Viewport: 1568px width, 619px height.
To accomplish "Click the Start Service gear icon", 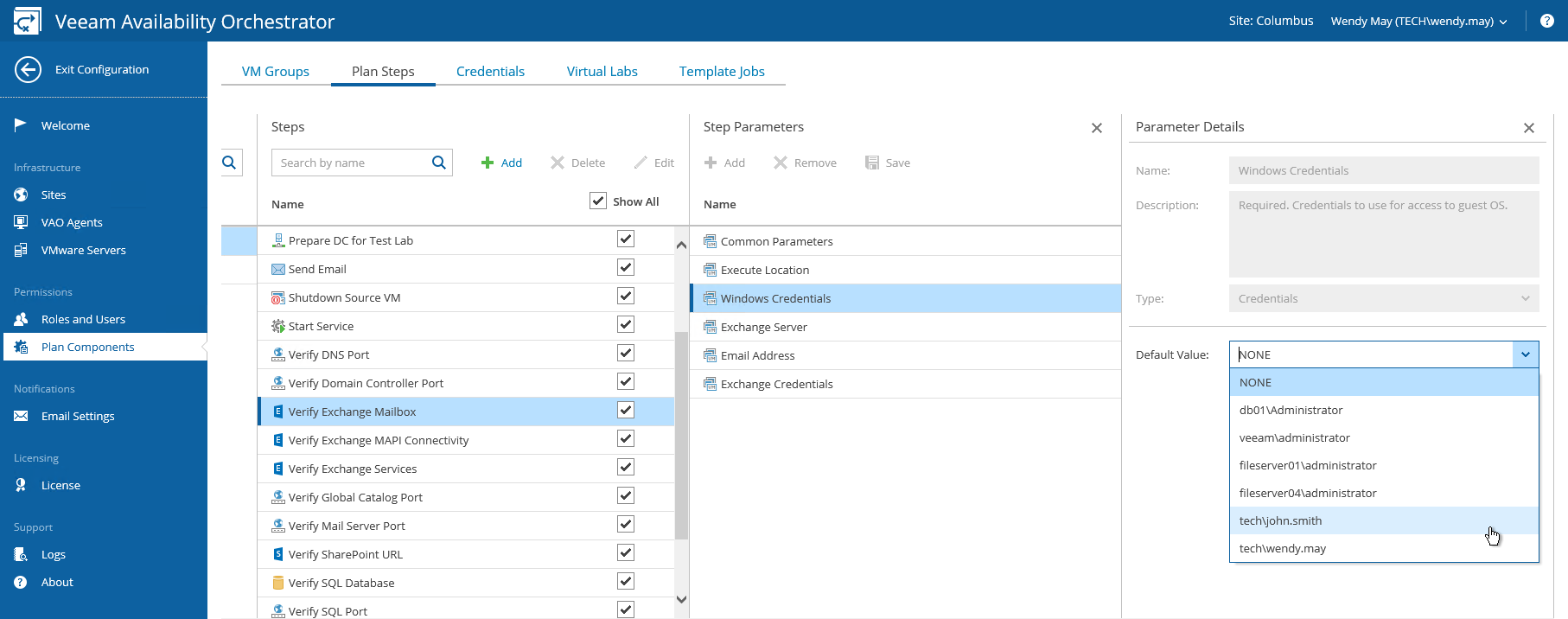I will 278,326.
